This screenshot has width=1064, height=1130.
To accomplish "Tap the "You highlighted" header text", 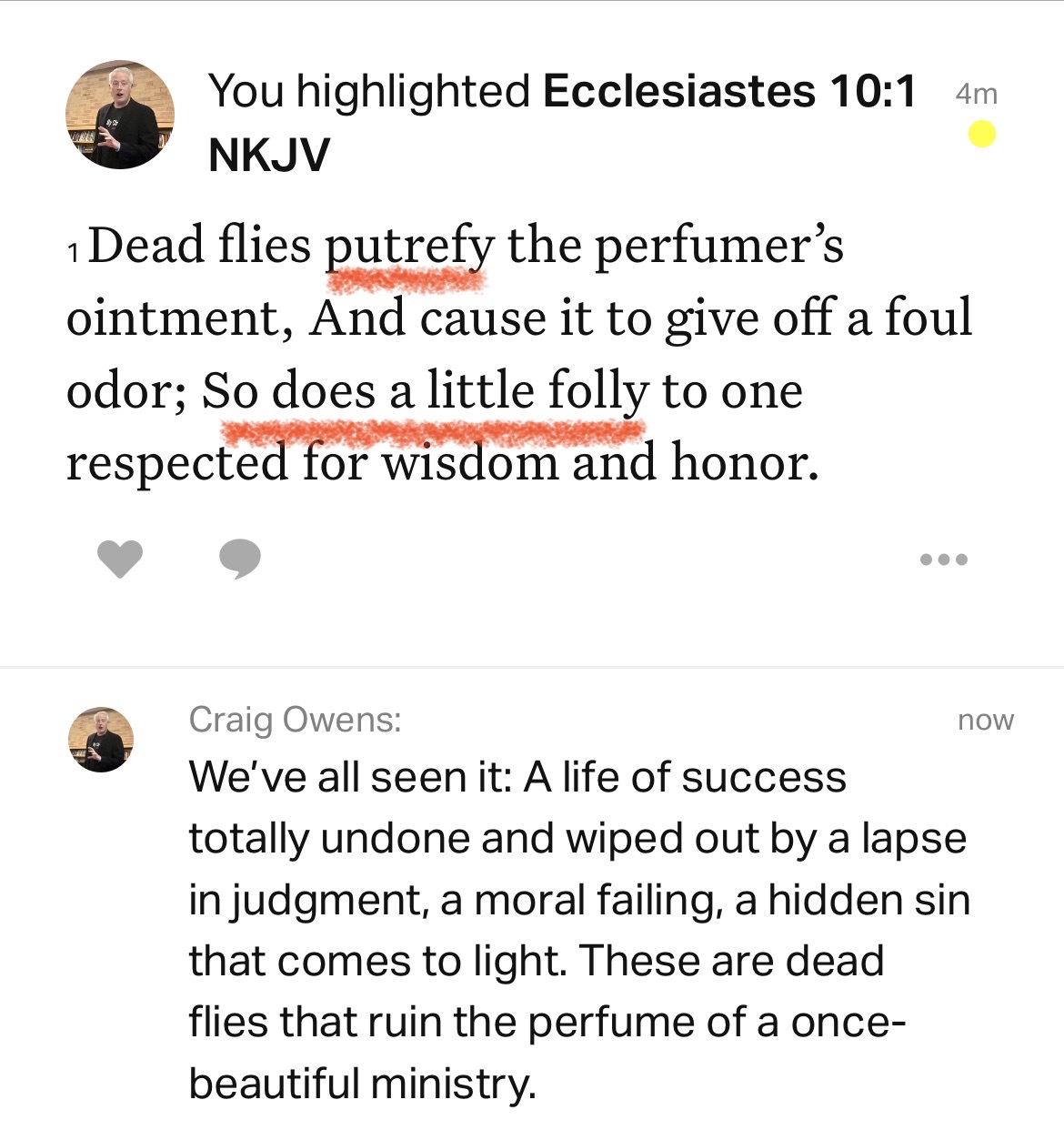I will [x=369, y=91].
